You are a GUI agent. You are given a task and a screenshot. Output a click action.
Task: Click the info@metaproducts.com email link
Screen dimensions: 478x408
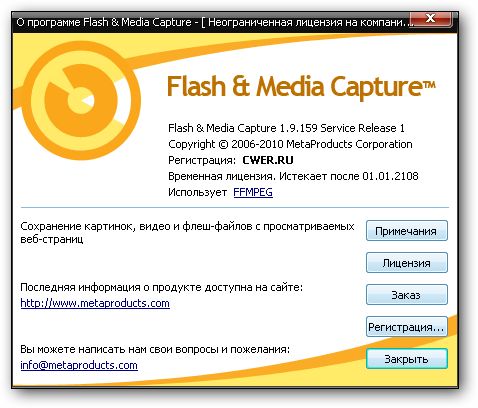(79, 365)
